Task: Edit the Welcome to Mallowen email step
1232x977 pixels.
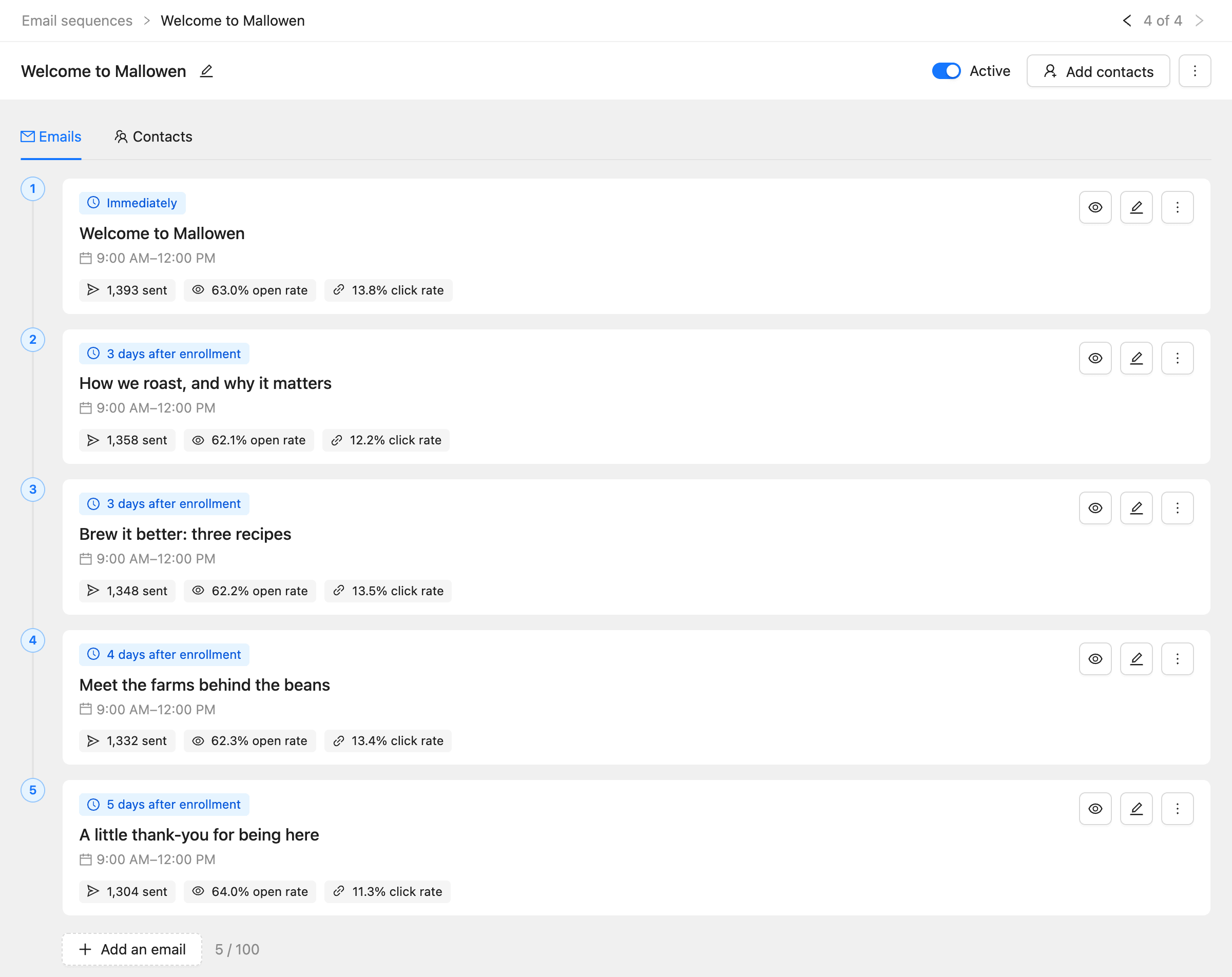Action: 1136,207
